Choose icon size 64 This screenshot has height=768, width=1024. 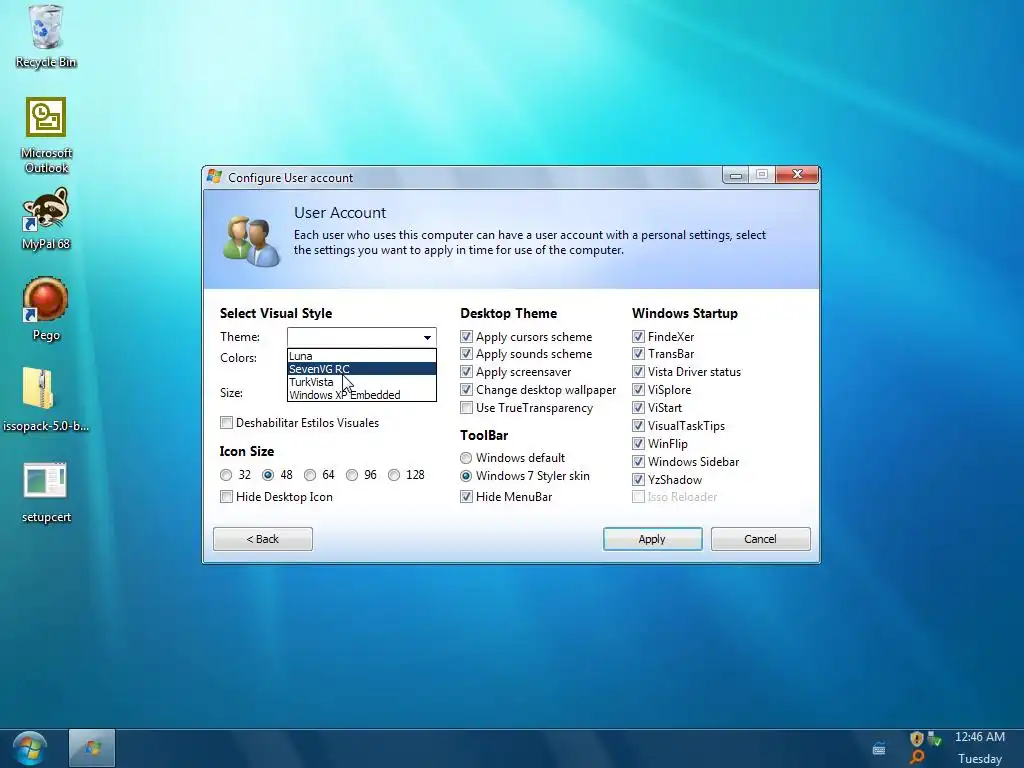[310, 475]
